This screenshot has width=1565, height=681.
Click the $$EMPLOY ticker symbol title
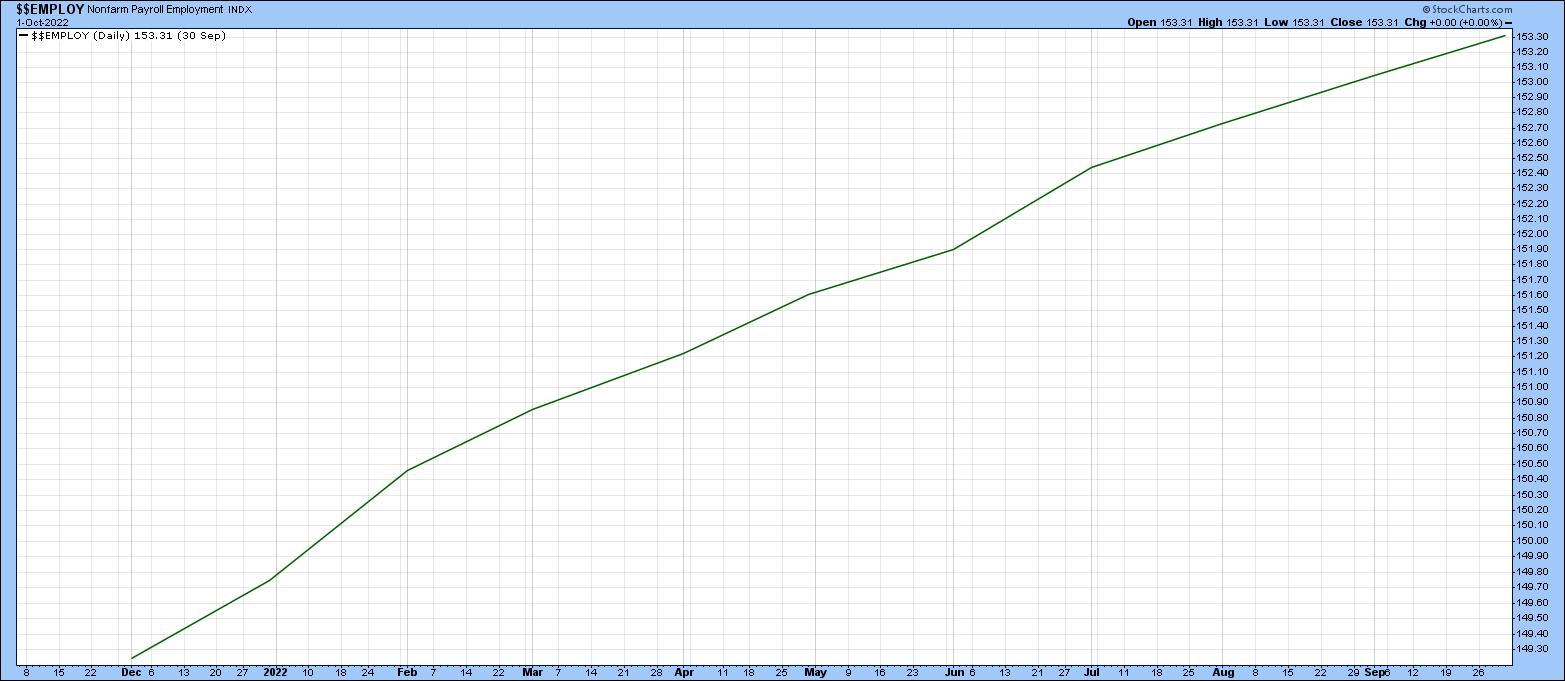(x=49, y=9)
